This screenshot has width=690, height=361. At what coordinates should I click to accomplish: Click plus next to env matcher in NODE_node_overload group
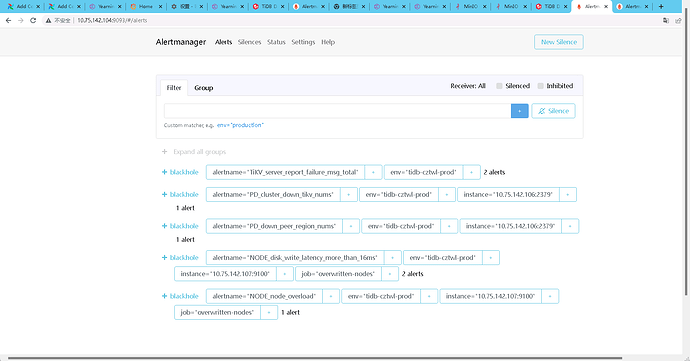point(429,296)
